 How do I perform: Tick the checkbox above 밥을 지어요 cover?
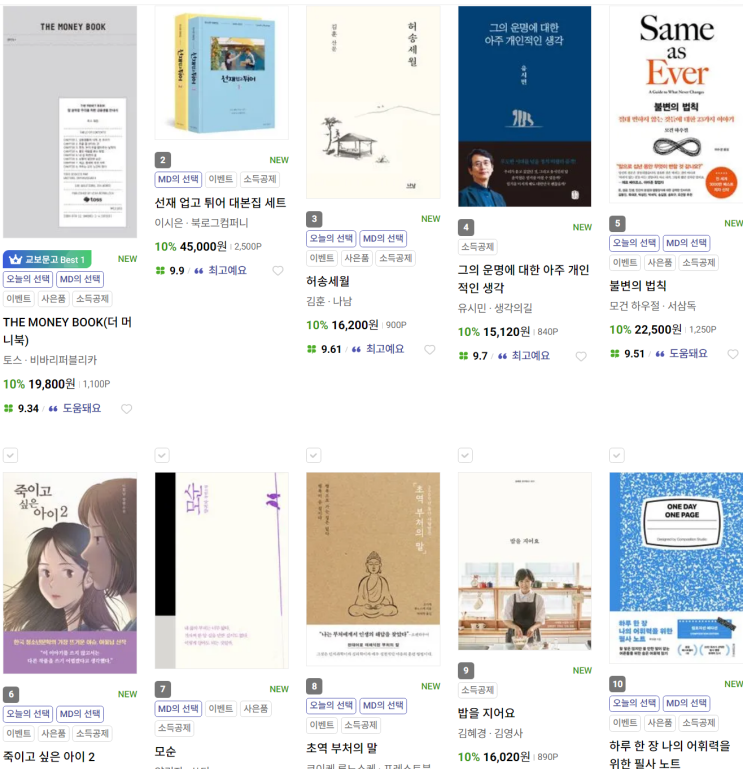point(465,455)
